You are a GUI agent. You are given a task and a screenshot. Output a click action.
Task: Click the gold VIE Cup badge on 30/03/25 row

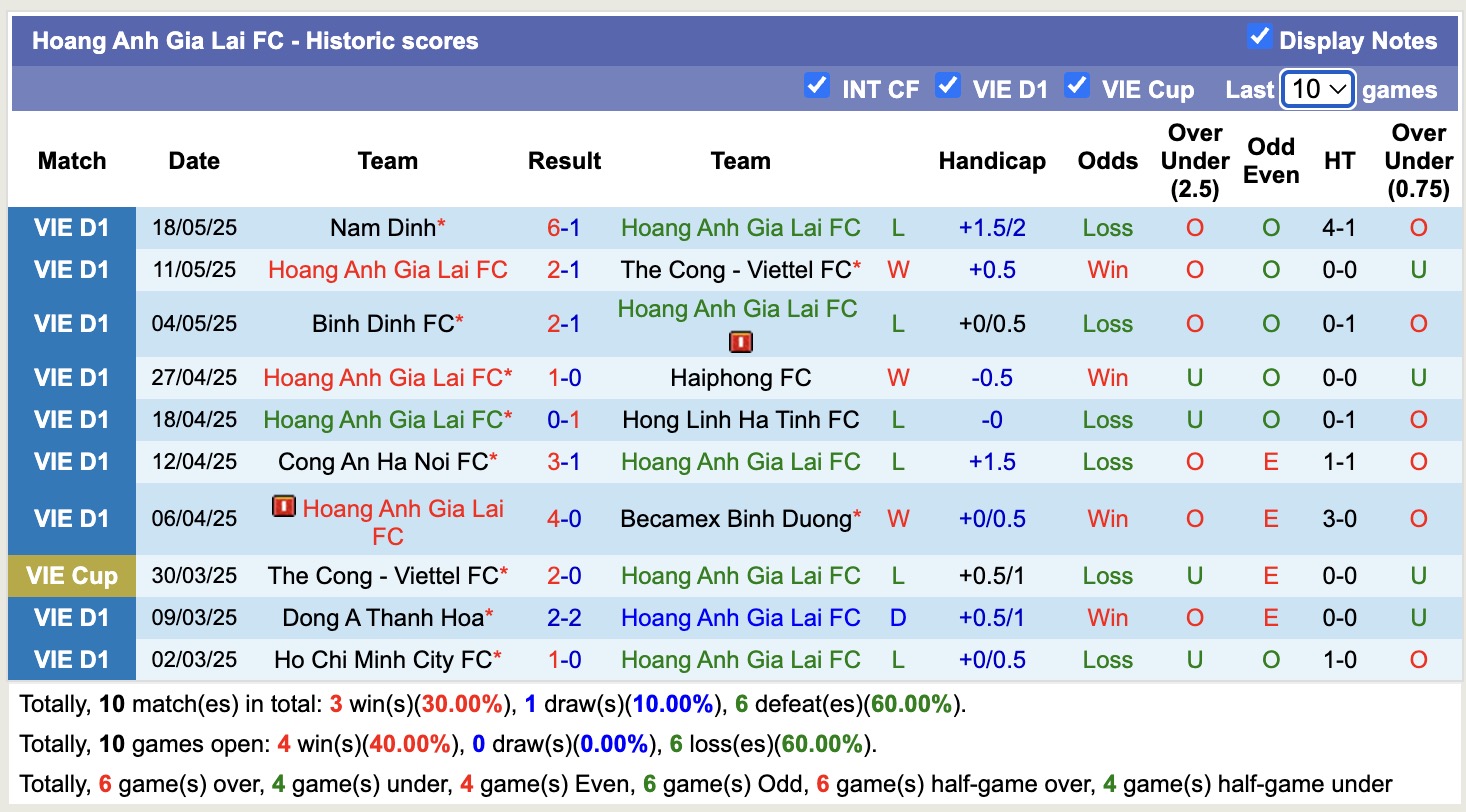click(x=71, y=575)
